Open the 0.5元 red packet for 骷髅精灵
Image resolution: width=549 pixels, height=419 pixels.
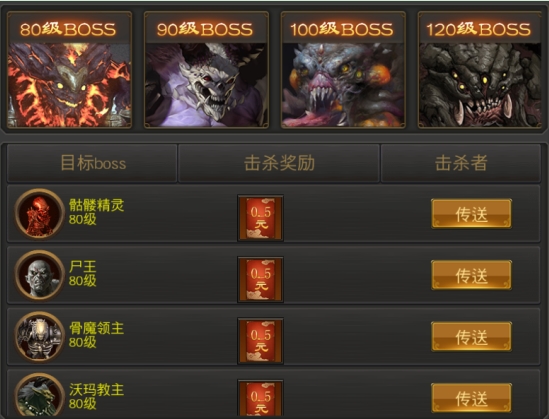[260, 218]
